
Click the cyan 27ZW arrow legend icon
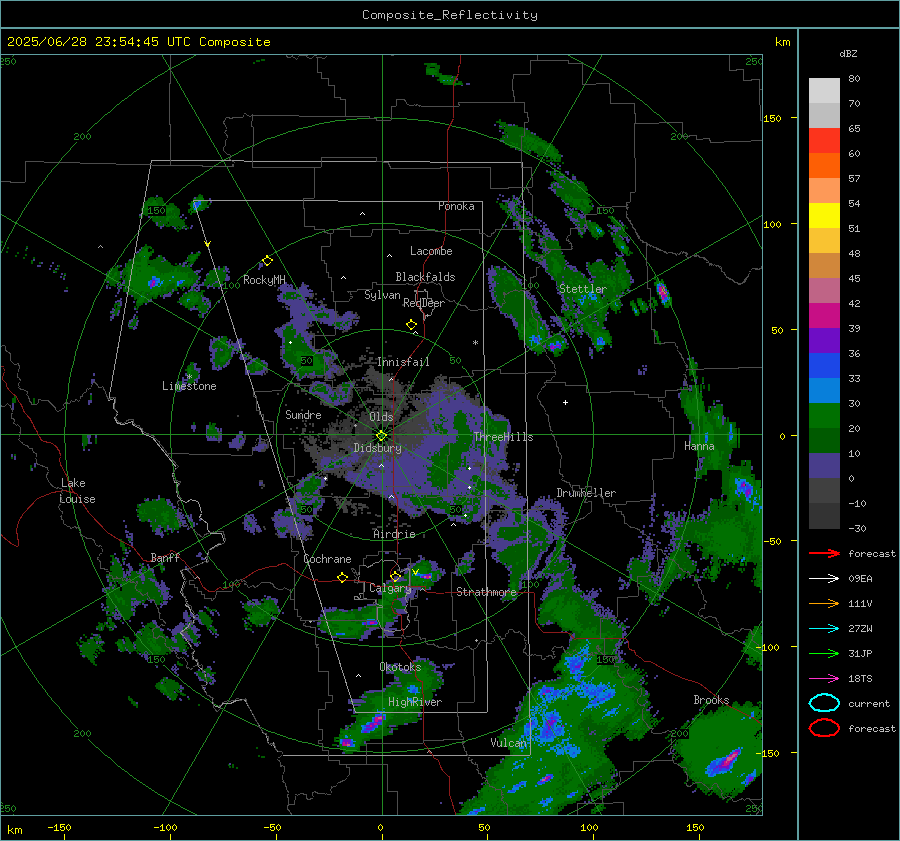click(824, 629)
